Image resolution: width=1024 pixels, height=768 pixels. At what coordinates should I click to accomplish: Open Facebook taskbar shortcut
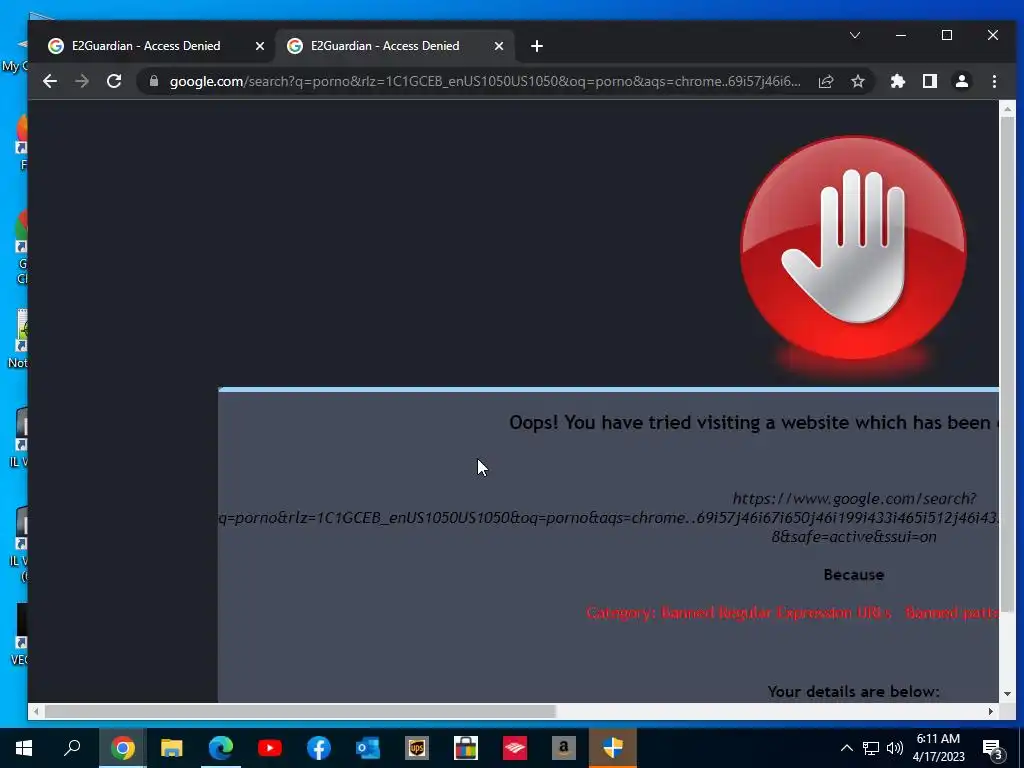(319, 748)
